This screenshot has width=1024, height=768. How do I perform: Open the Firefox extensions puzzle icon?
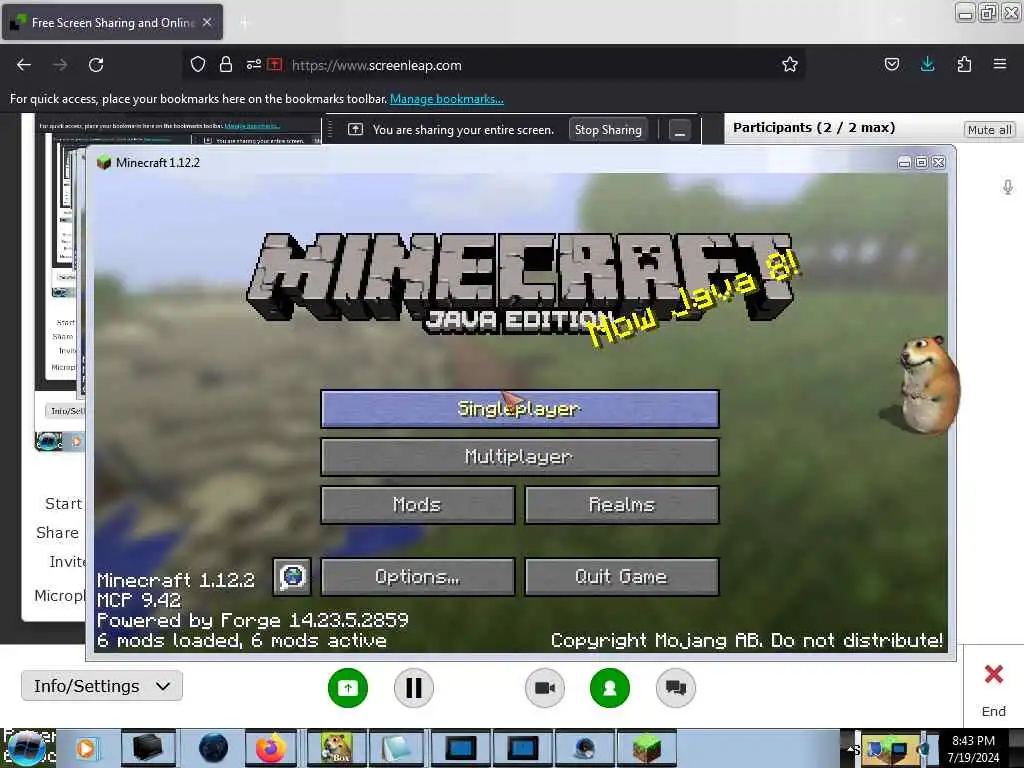(964, 64)
